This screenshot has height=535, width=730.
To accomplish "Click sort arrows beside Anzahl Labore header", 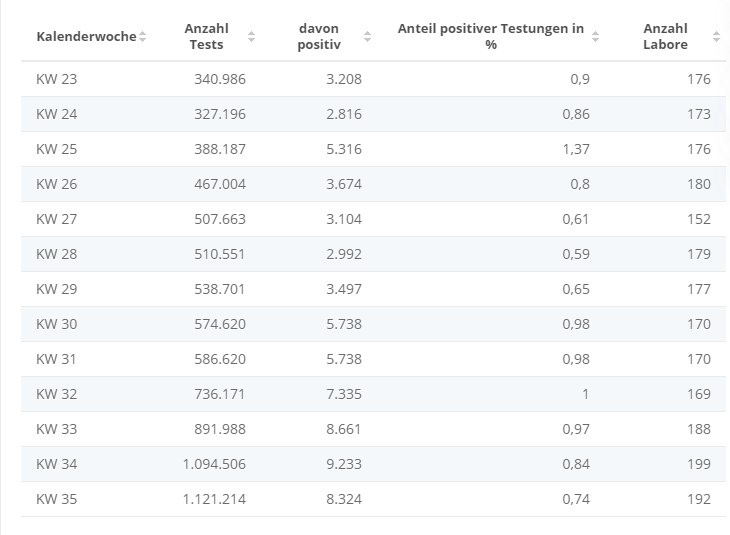I will 716,37.
